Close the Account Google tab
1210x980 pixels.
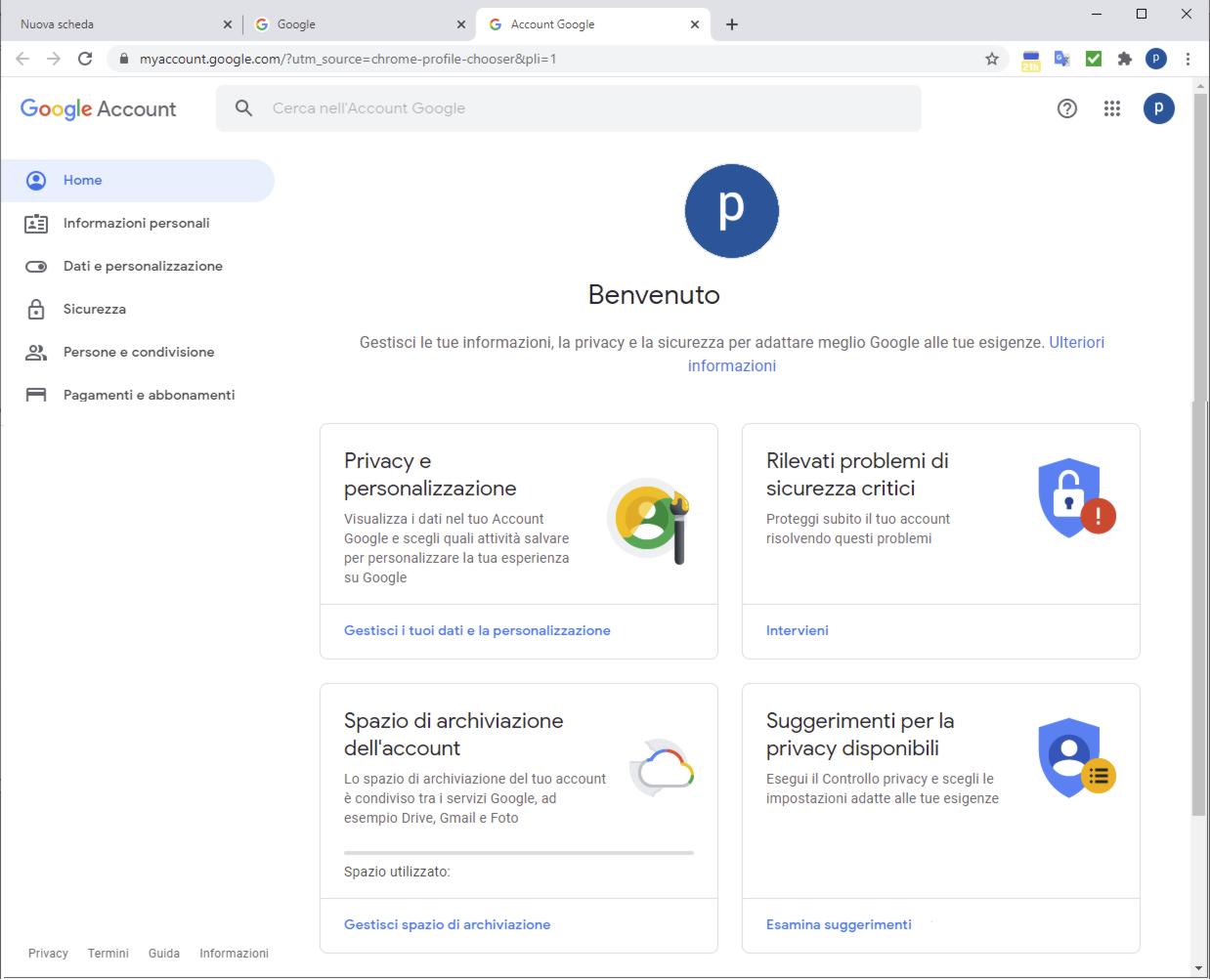click(695, 24)
